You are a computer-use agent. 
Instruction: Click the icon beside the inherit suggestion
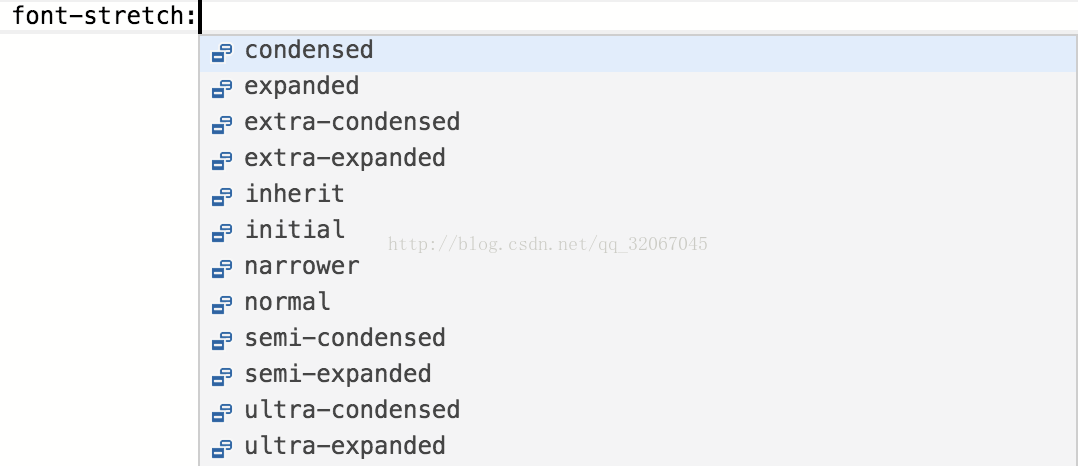pos(221,197)
